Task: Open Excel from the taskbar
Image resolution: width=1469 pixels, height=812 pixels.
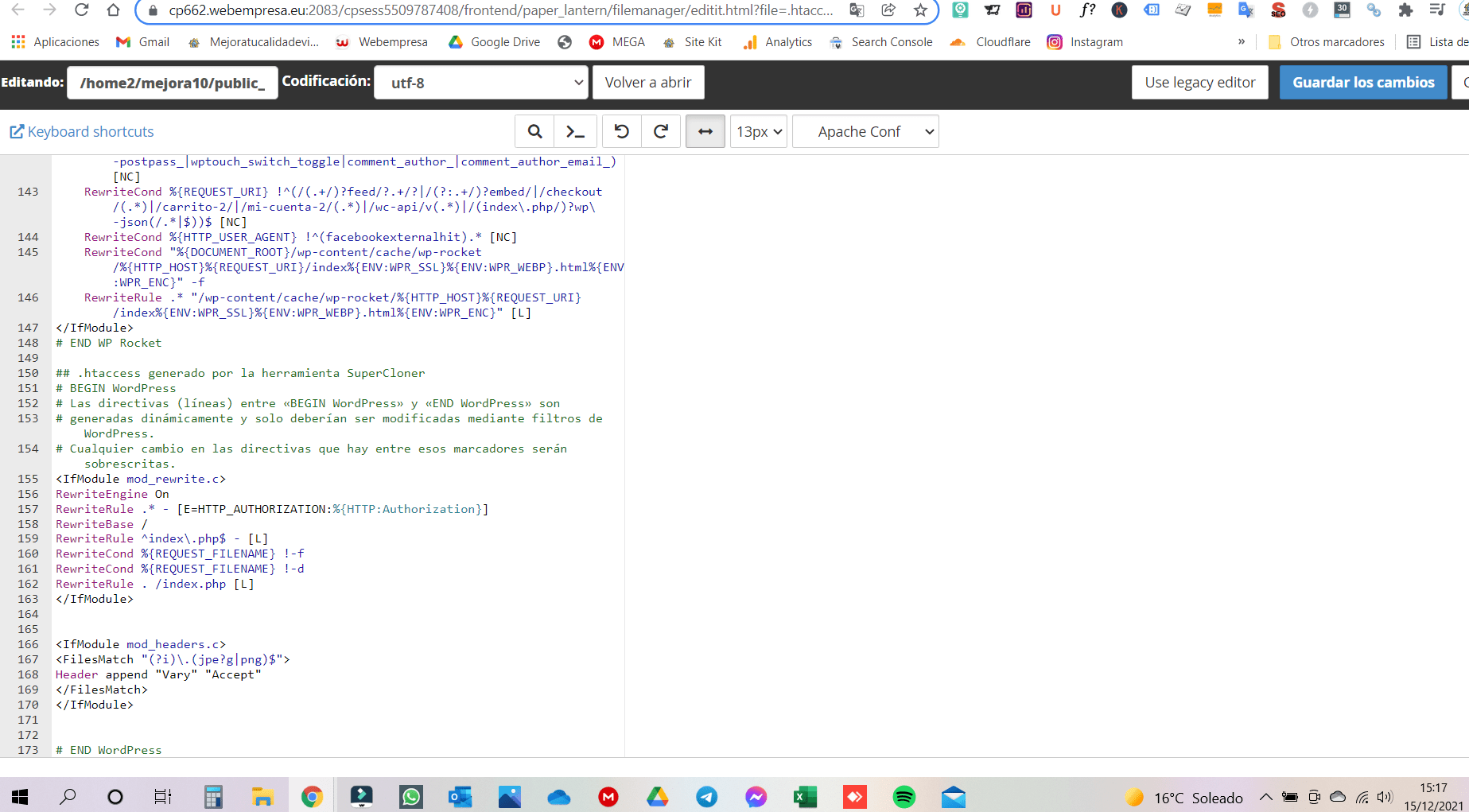Action: coord(806,796)
